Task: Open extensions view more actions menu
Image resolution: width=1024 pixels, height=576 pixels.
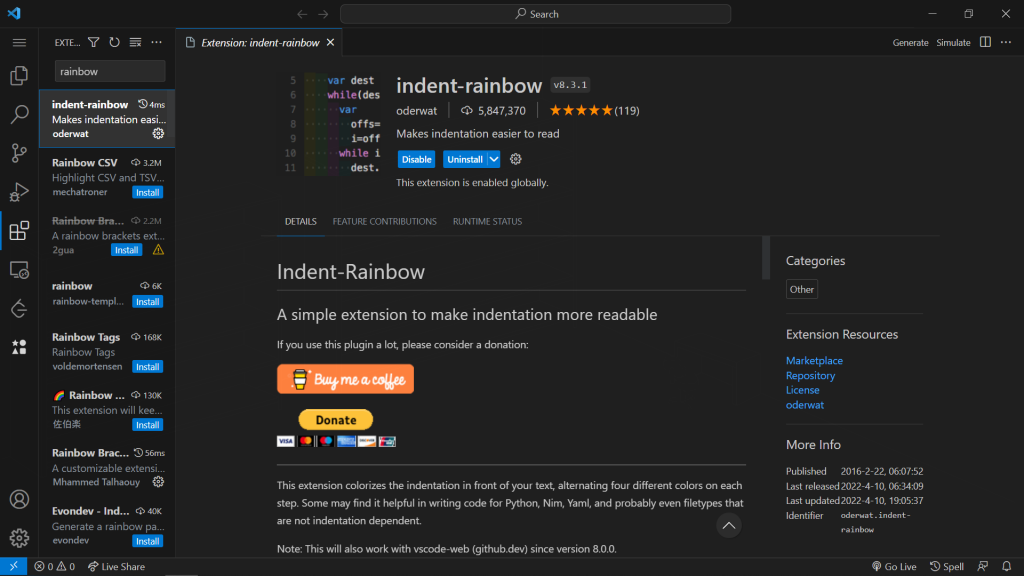Action: click(157, 42)
